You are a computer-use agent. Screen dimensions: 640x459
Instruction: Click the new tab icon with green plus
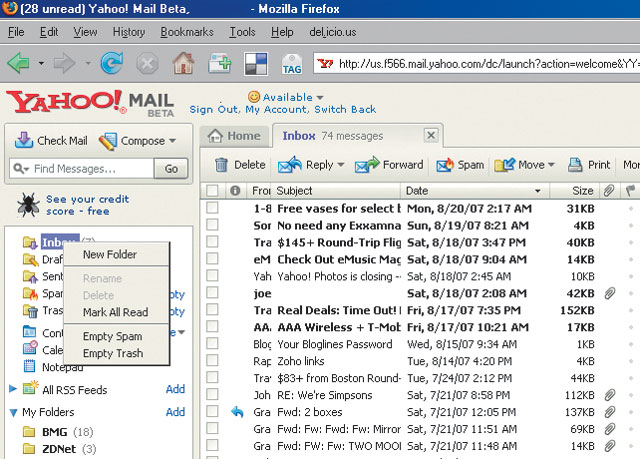220,63
